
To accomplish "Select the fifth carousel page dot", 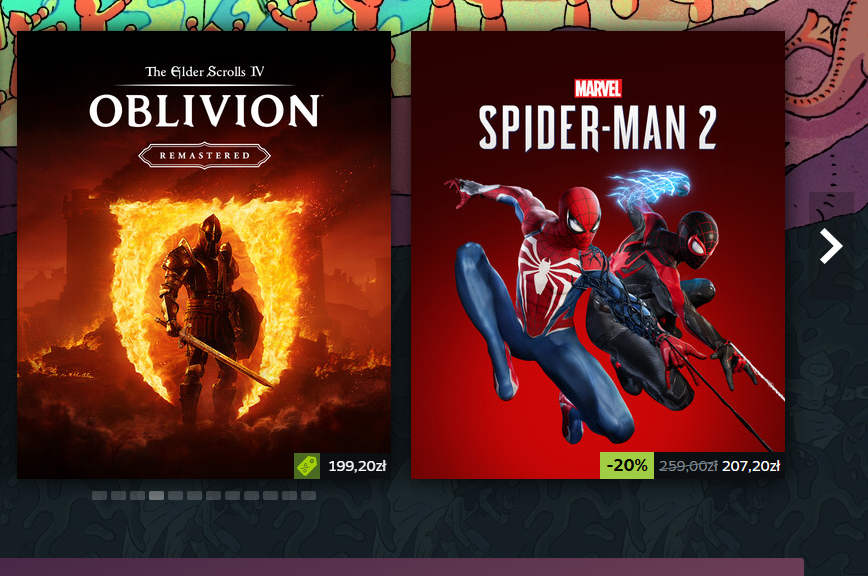I will click(x=175, y=495).
